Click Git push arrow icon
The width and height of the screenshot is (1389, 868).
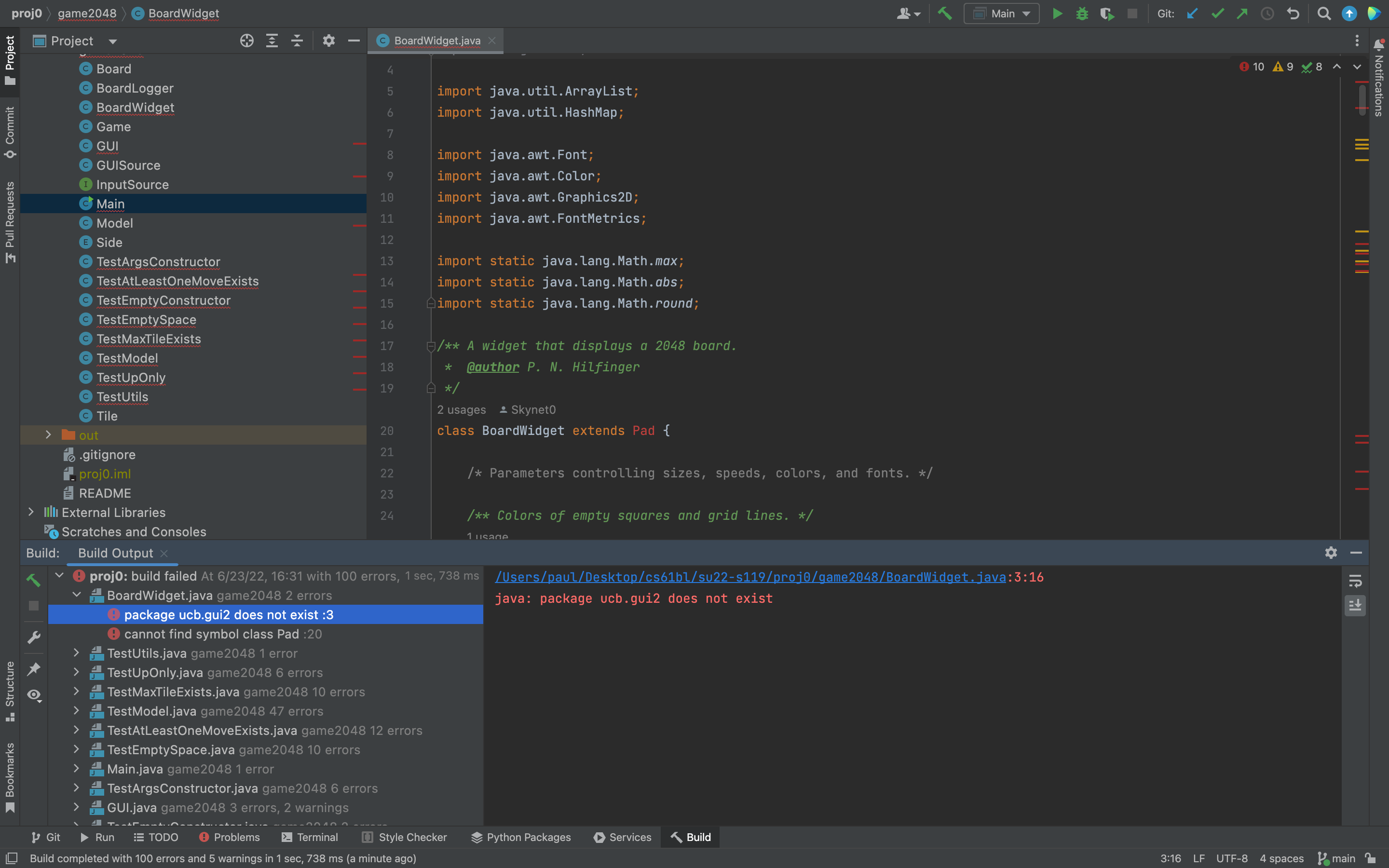click(1242, 13)
